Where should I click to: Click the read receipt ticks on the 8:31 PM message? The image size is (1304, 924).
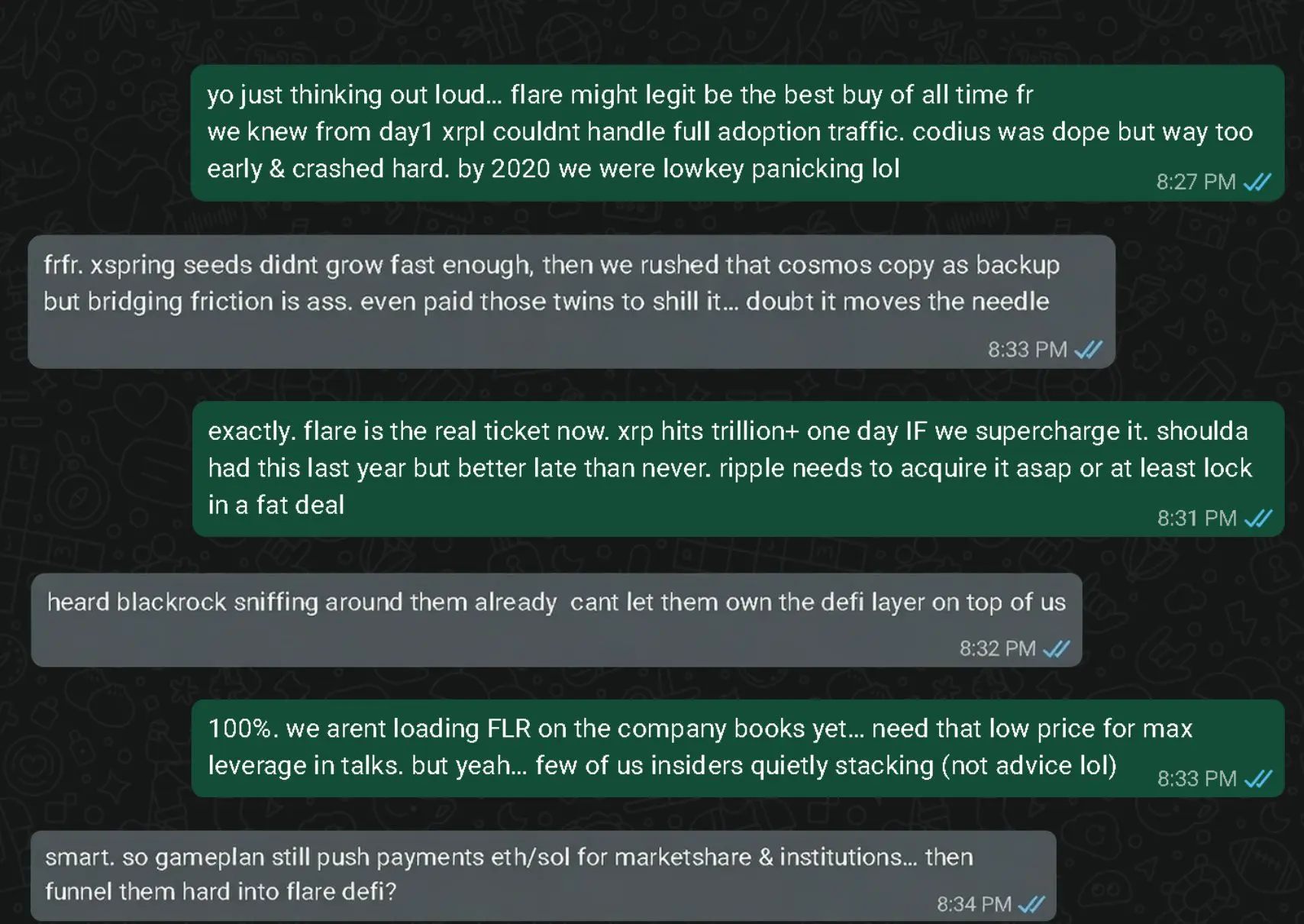(1258, 518)
